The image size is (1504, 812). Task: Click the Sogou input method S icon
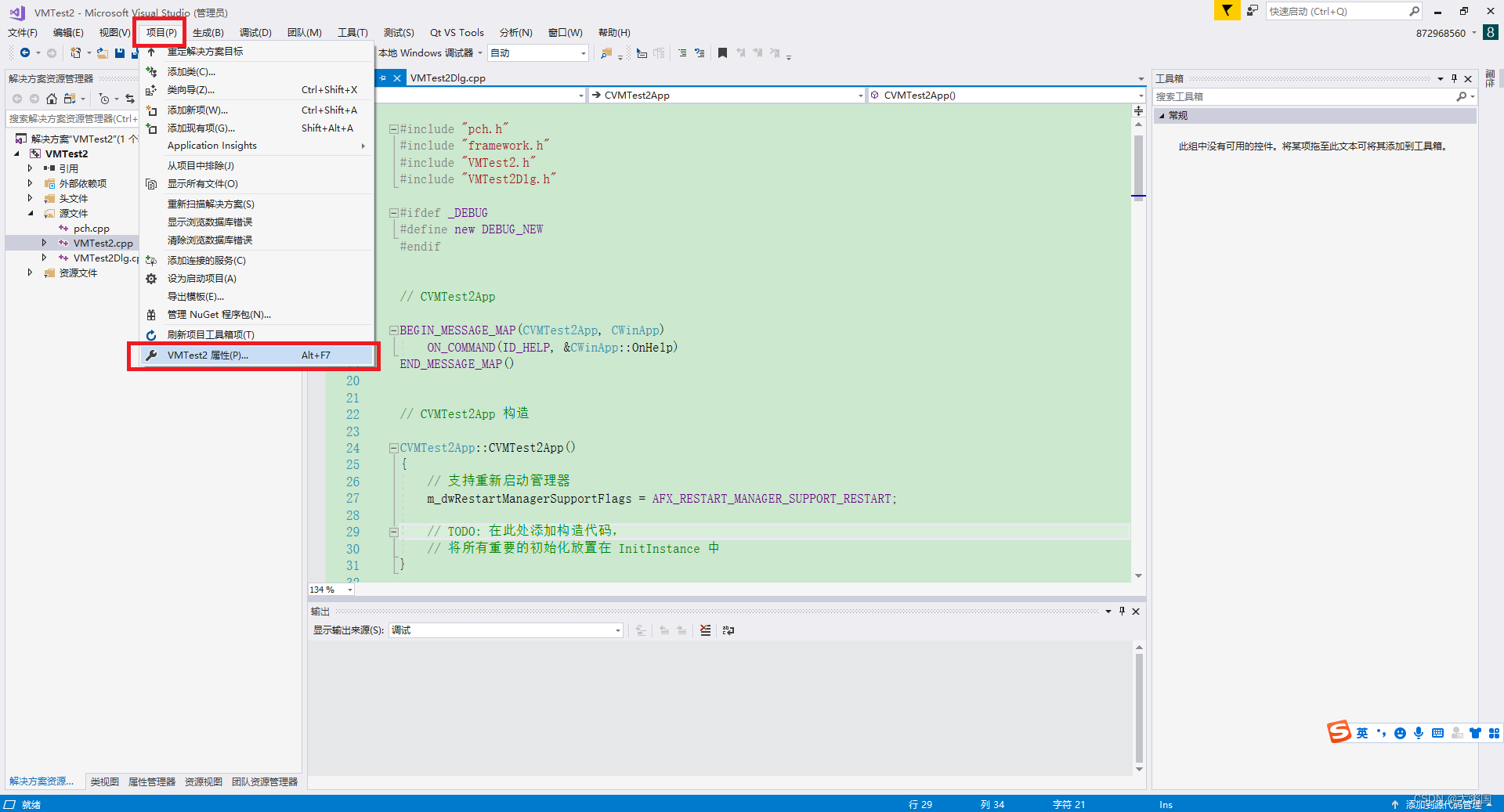pos(1339,731)
